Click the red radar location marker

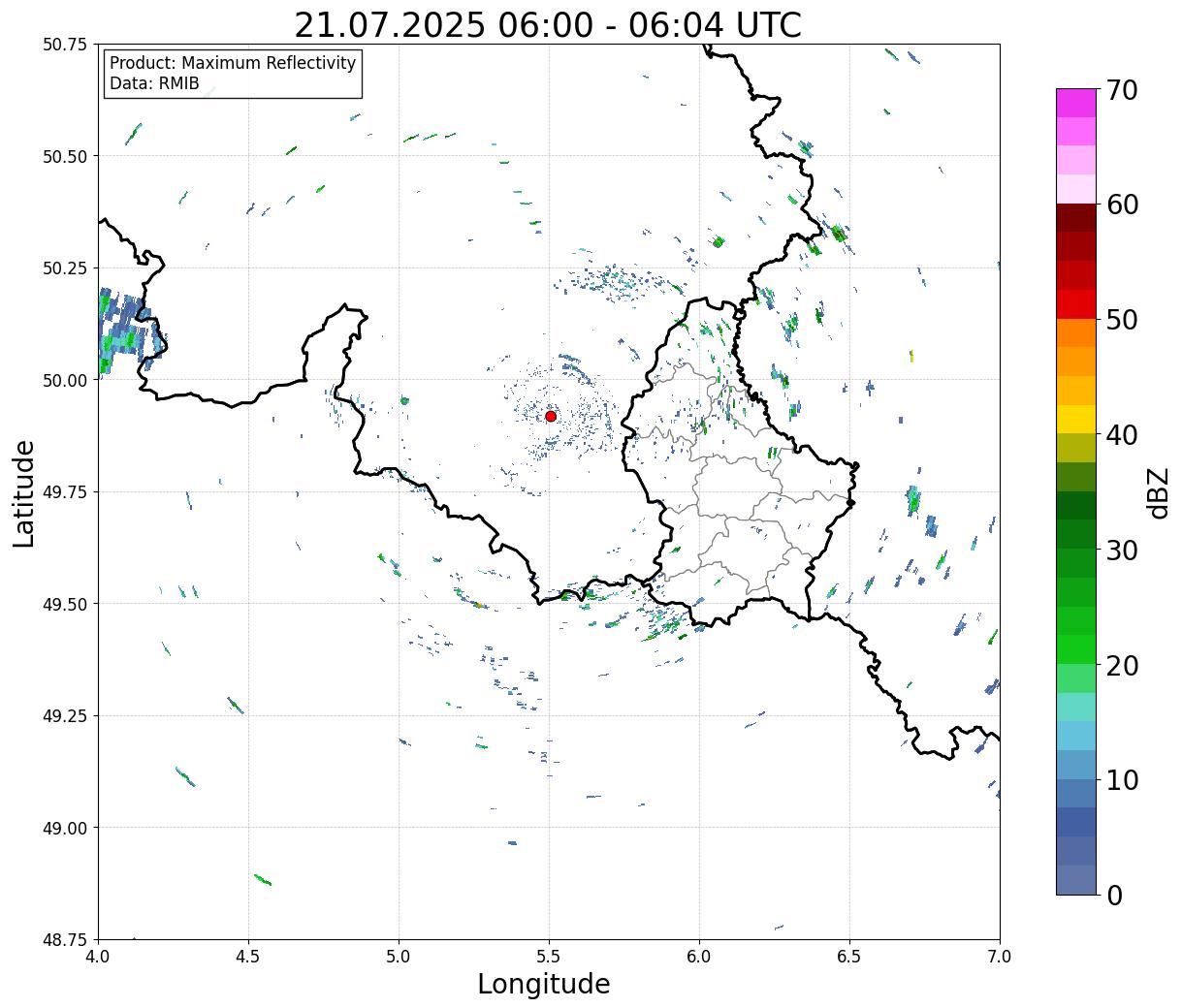(x=551, y=416)
